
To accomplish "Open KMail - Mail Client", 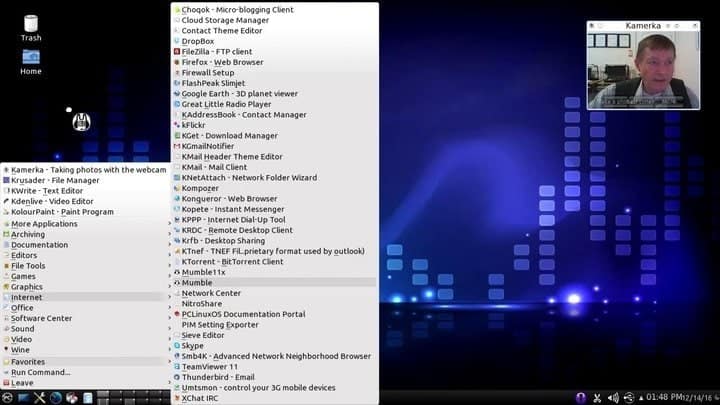I will (275, 167).
